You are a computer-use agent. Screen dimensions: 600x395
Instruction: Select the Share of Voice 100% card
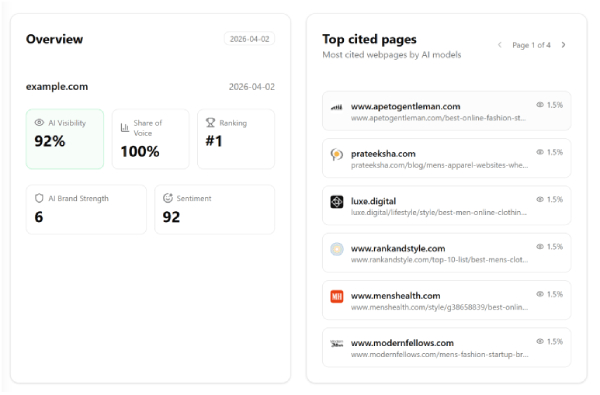(150, 139)
